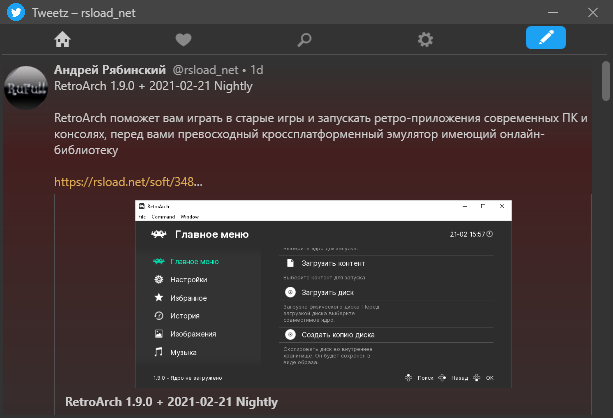Open the Settings gear tab
613x418 pixels.
coord(425,39)
